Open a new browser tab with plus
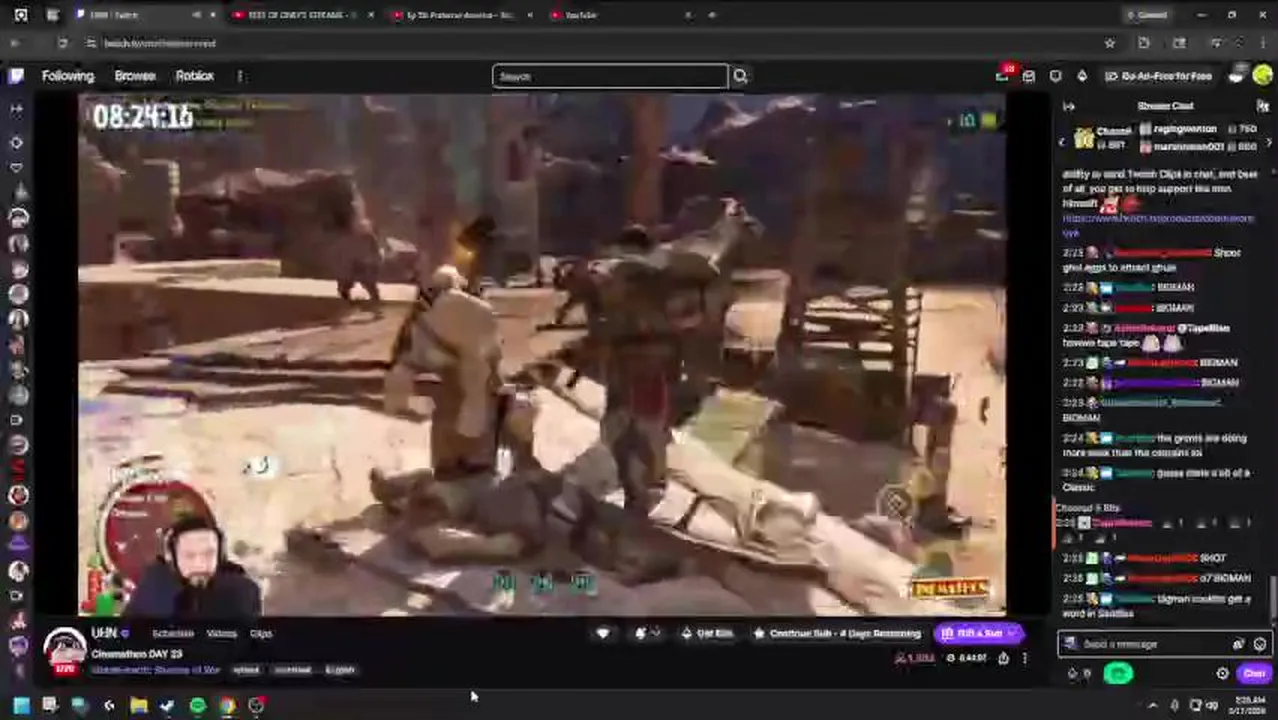 click(712, 15)
